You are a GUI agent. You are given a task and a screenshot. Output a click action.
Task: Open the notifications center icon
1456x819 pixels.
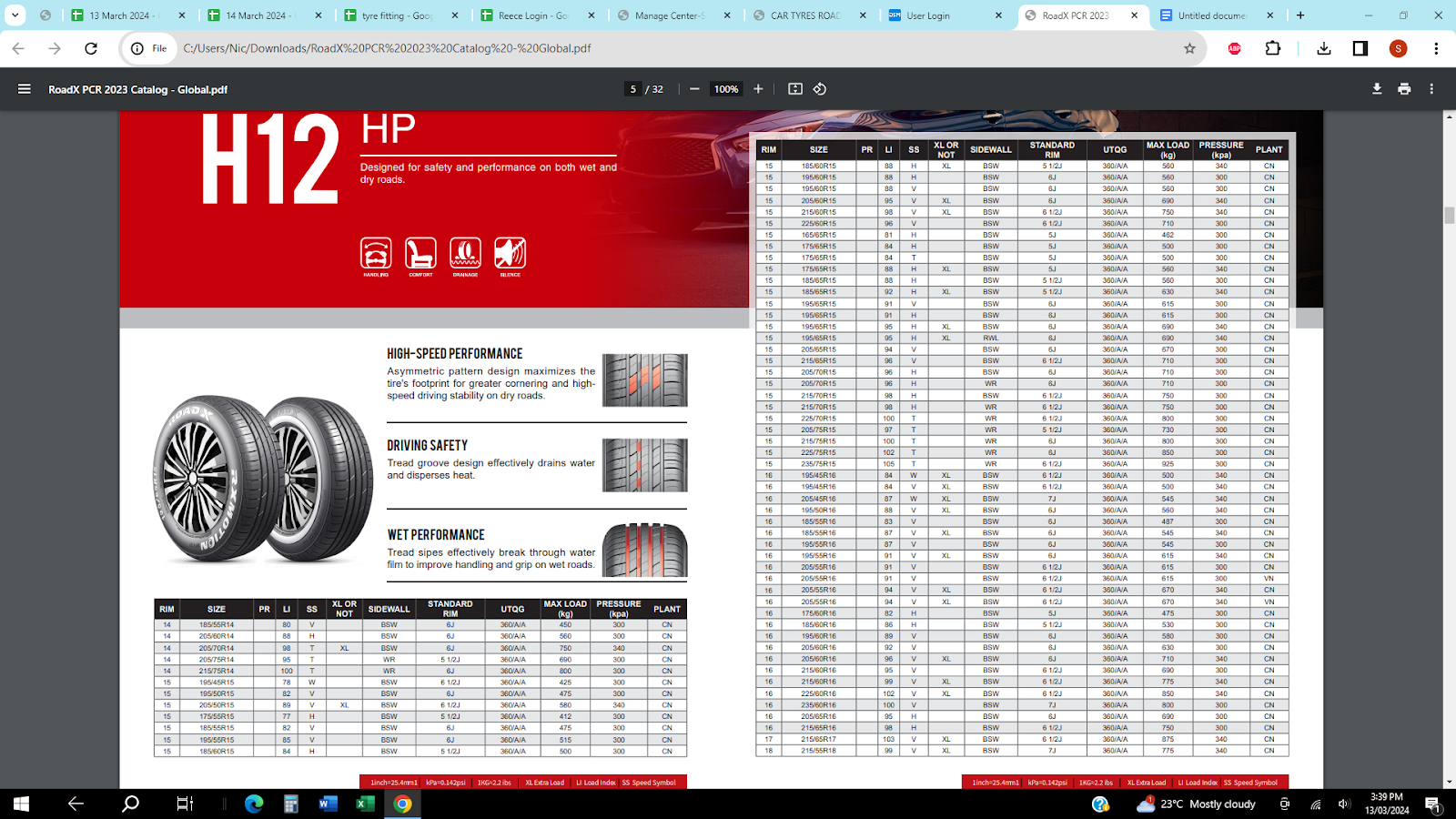[1432, 804]
